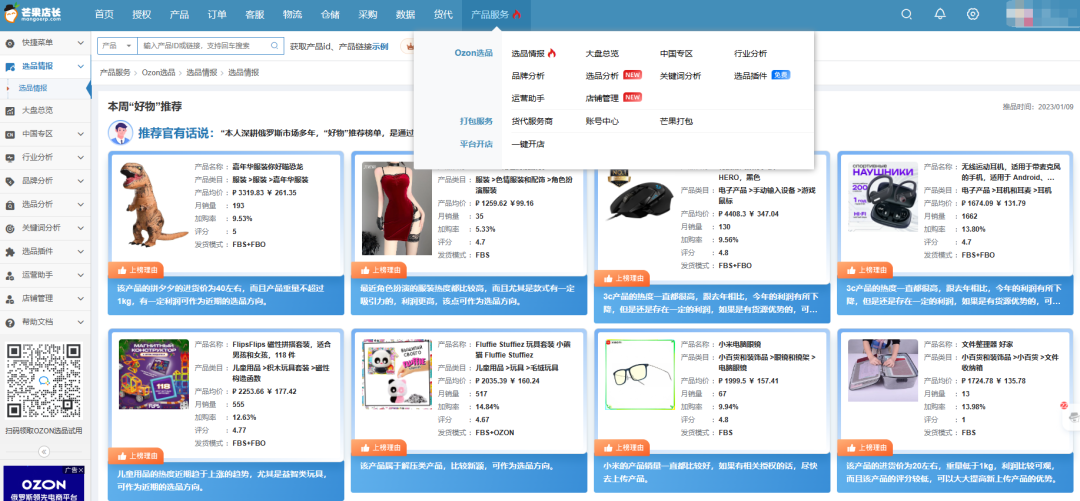
Task: Click 上榜理由 thumbs-up tag on the dinosaur costume card
Action: click(138, 270)
